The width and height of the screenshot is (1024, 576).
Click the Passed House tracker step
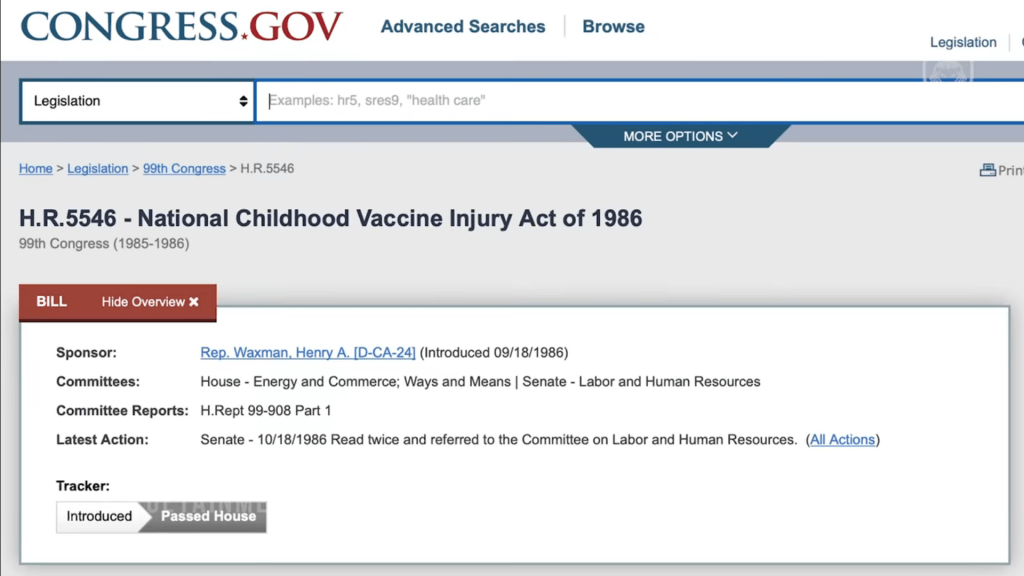click(208, 516)
